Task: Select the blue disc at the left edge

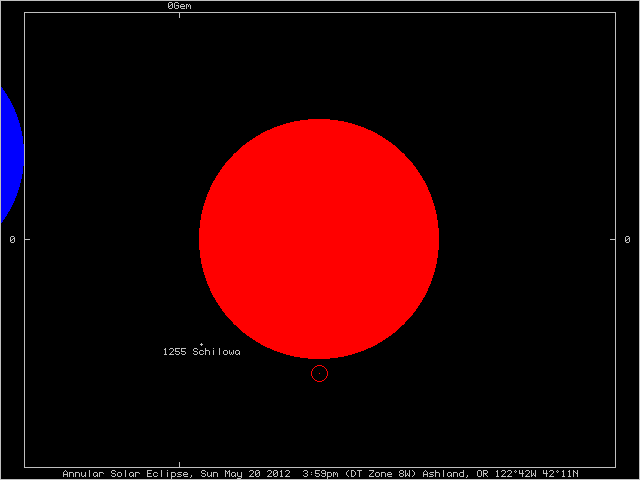Action: pyautogui.click(x=9, y=150)
